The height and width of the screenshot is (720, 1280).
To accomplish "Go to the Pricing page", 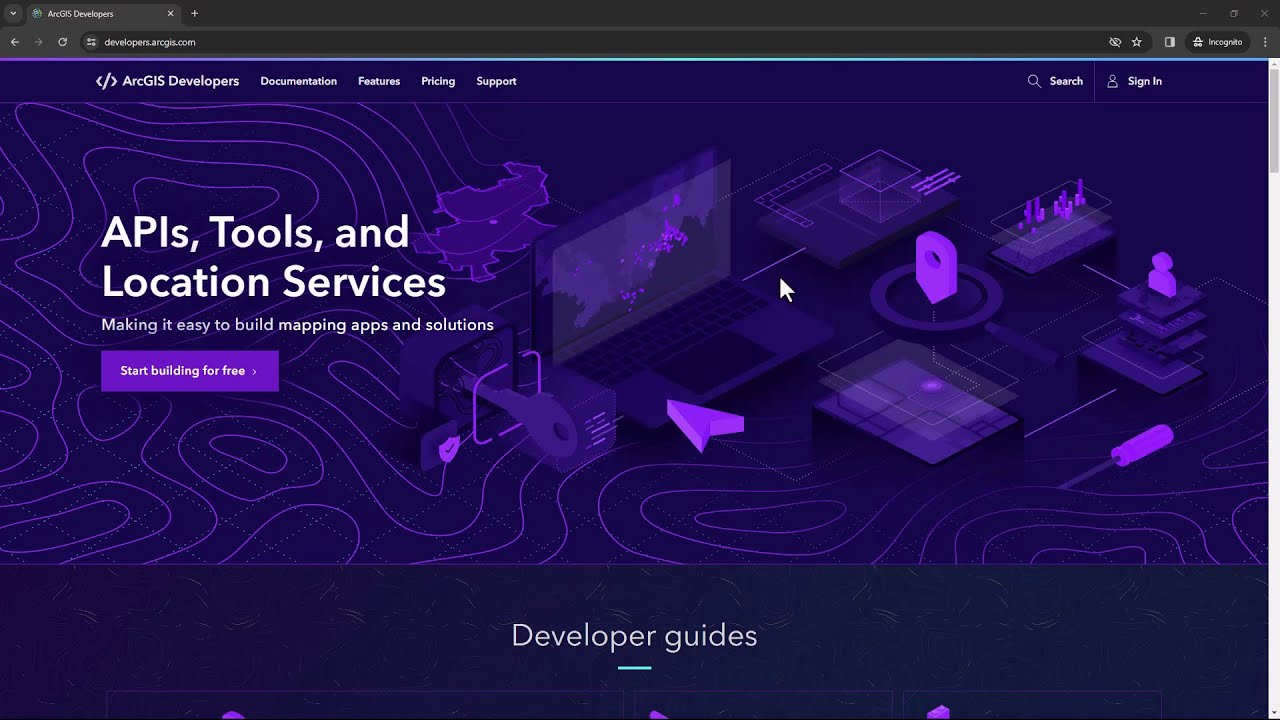I will point(438,81).
